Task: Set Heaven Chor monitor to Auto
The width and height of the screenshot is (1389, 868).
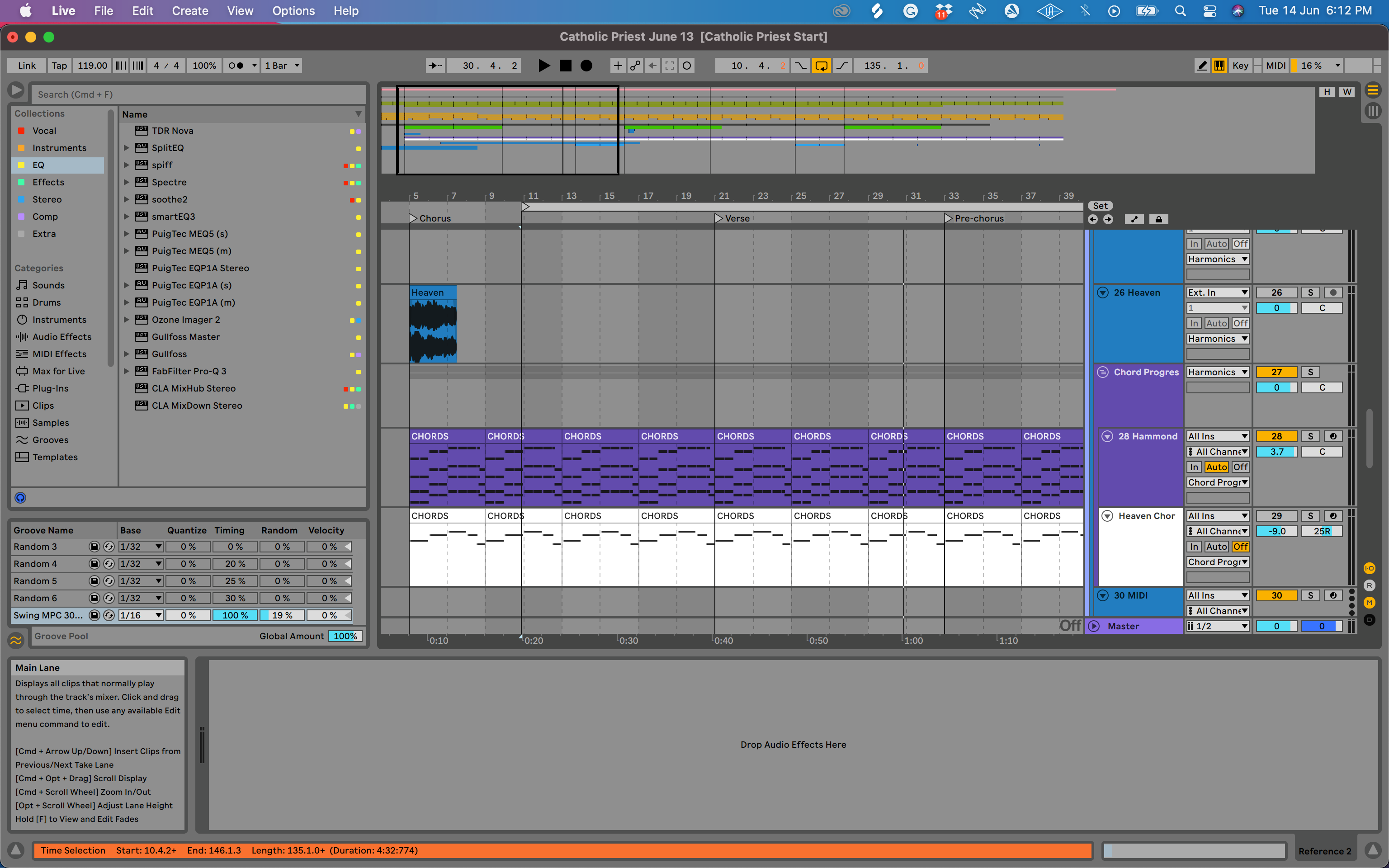Action: [x=1216, y=547]
